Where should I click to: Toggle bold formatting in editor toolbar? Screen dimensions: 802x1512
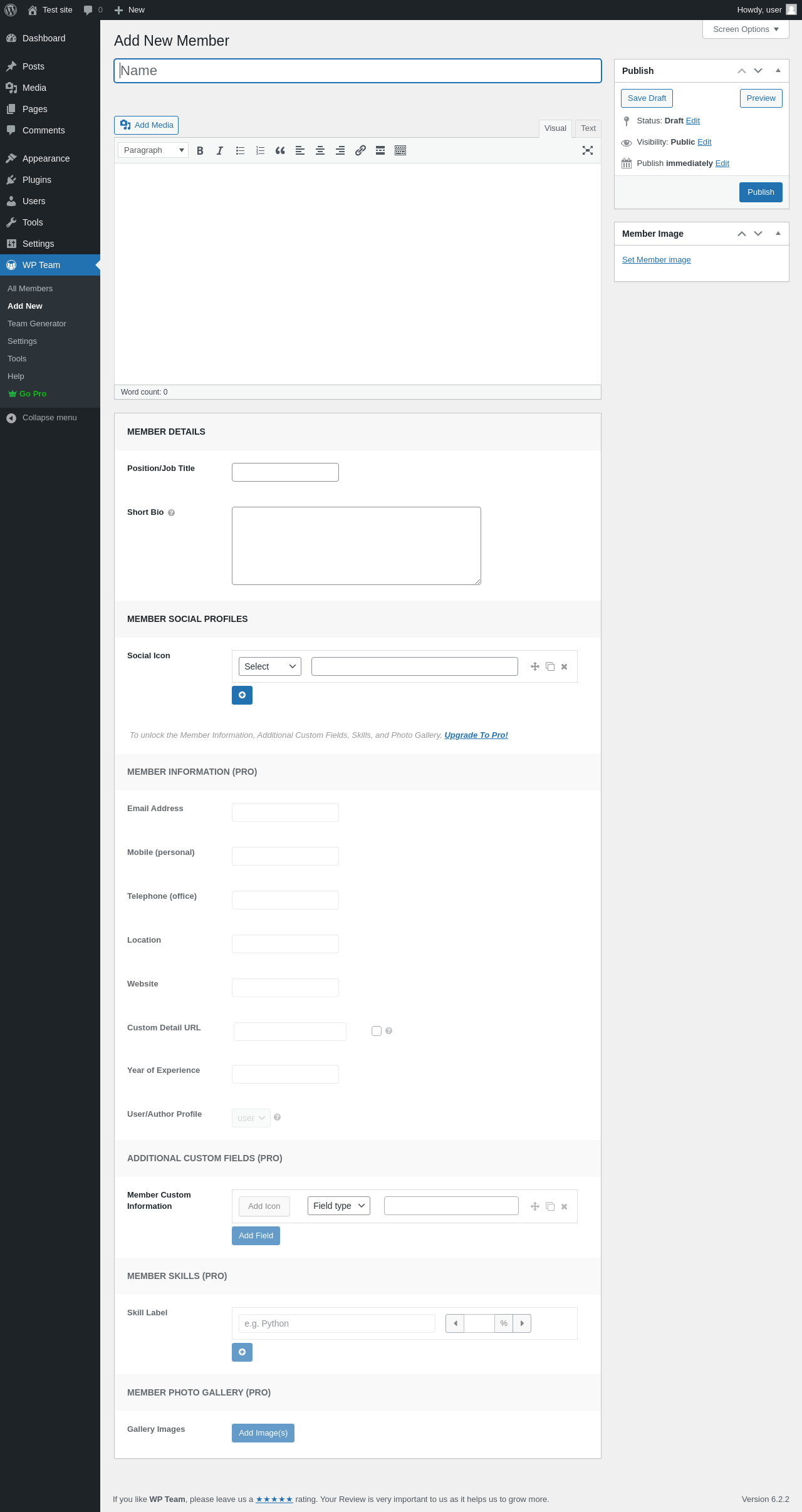coord(200,150)
